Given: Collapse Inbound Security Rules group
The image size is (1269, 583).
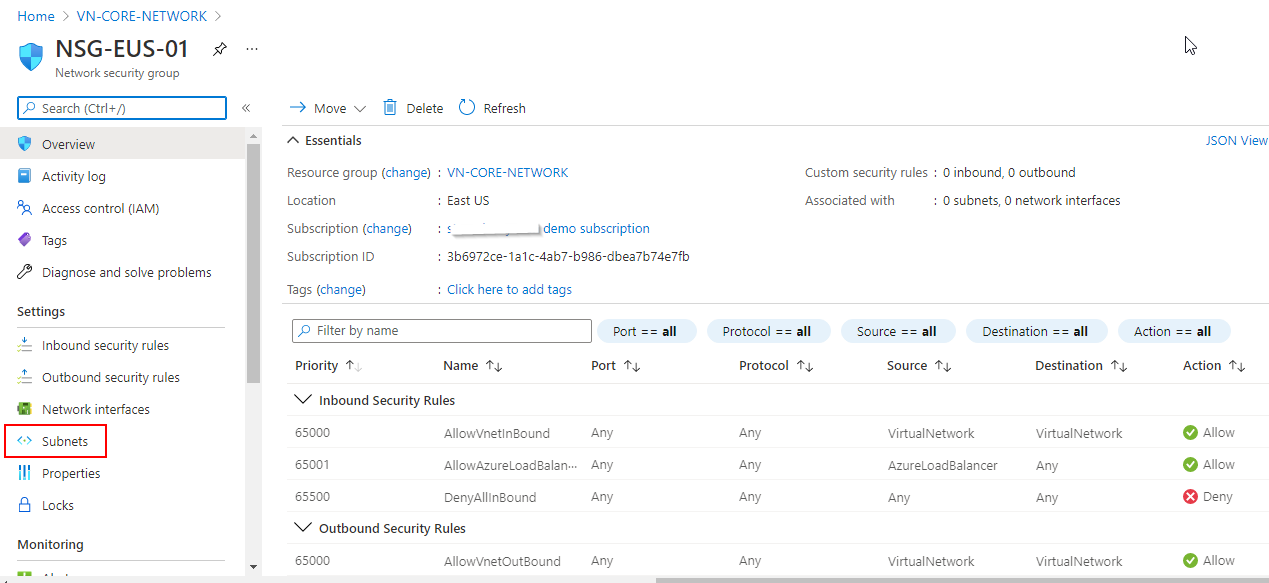Looking at the screenshot, I should (x=302, y=400).
